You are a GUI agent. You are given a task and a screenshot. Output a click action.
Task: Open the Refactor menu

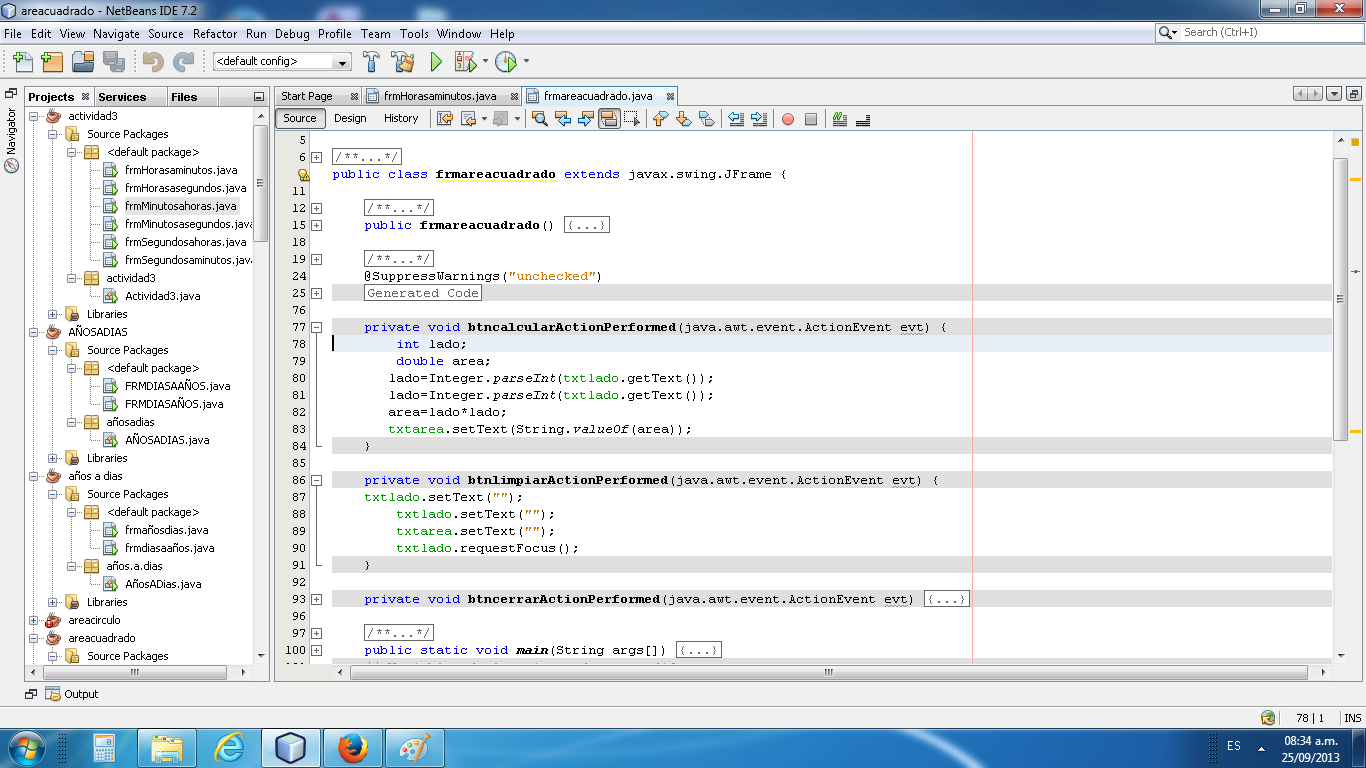pyautogui.click(x=215, y=33)
